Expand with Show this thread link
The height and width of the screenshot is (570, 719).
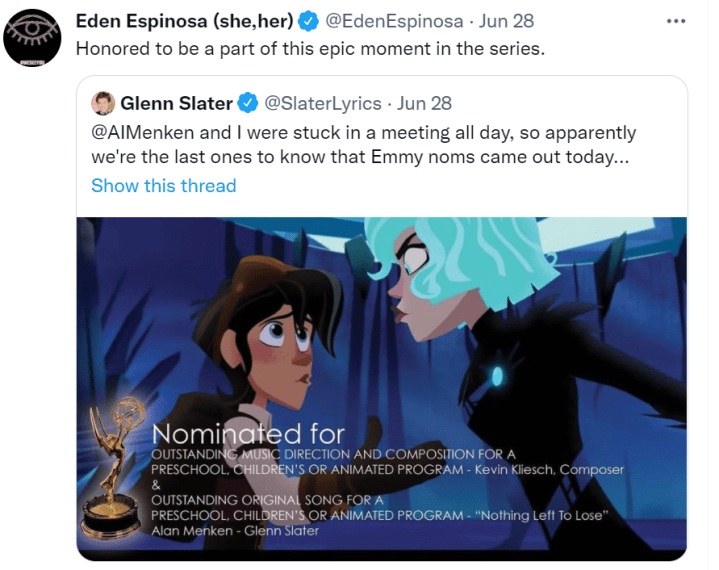pos(164,185)
